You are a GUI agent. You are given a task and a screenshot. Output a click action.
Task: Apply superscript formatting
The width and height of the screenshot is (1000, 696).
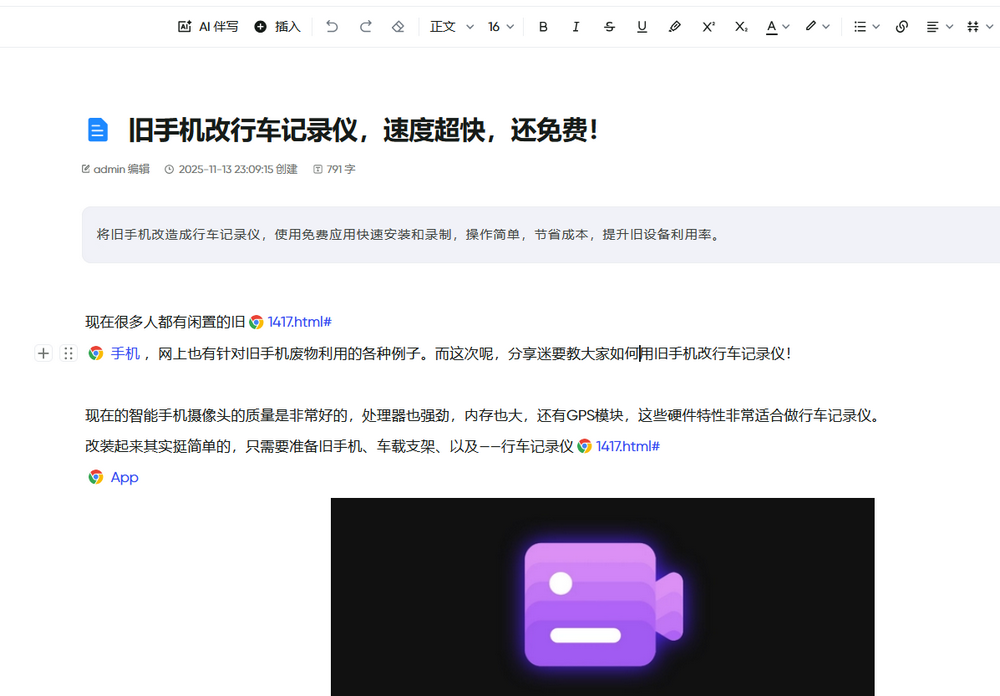[708, 27]
